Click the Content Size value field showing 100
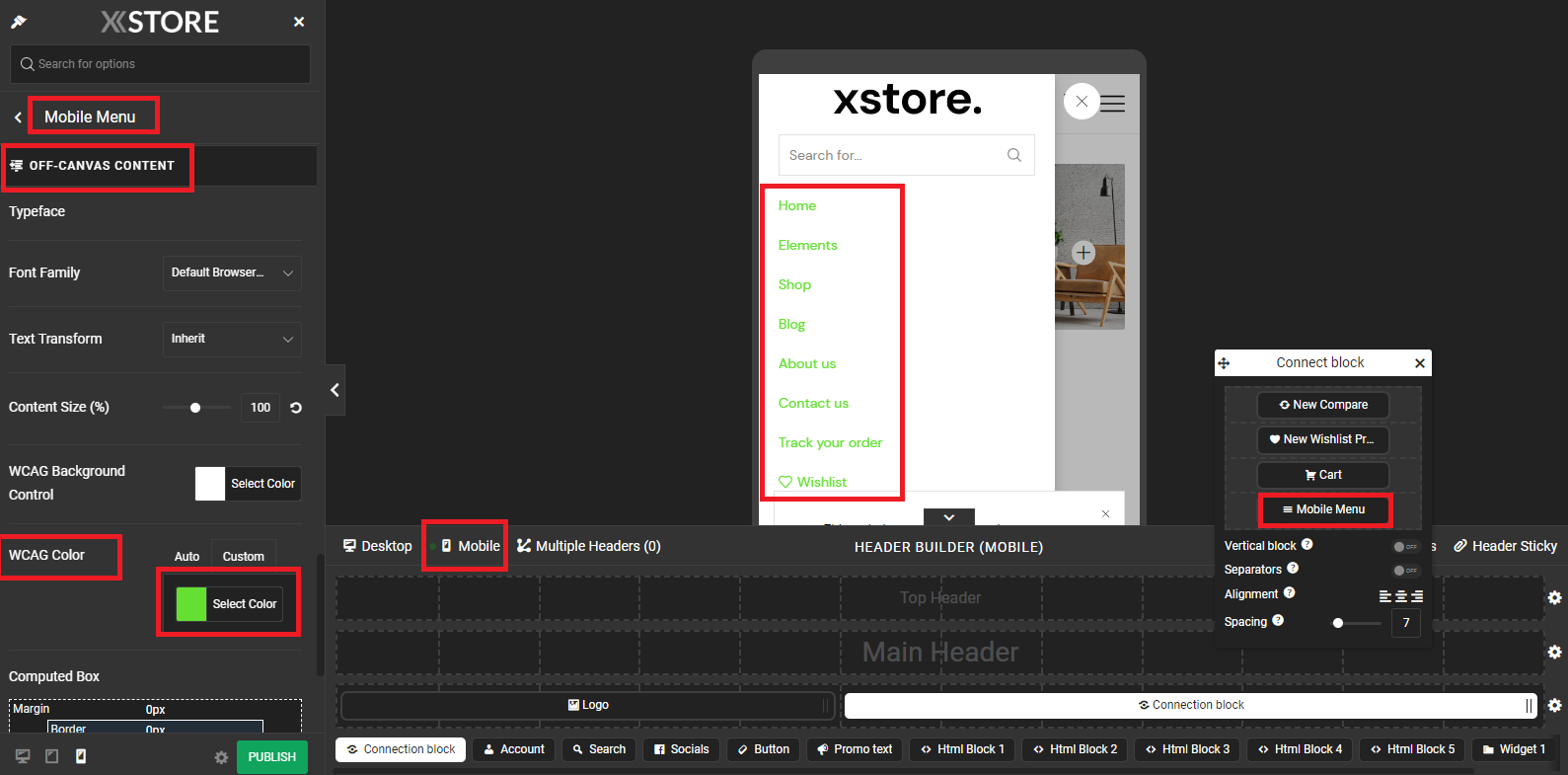Screen dimensions: 1568x775 point(261,408)
